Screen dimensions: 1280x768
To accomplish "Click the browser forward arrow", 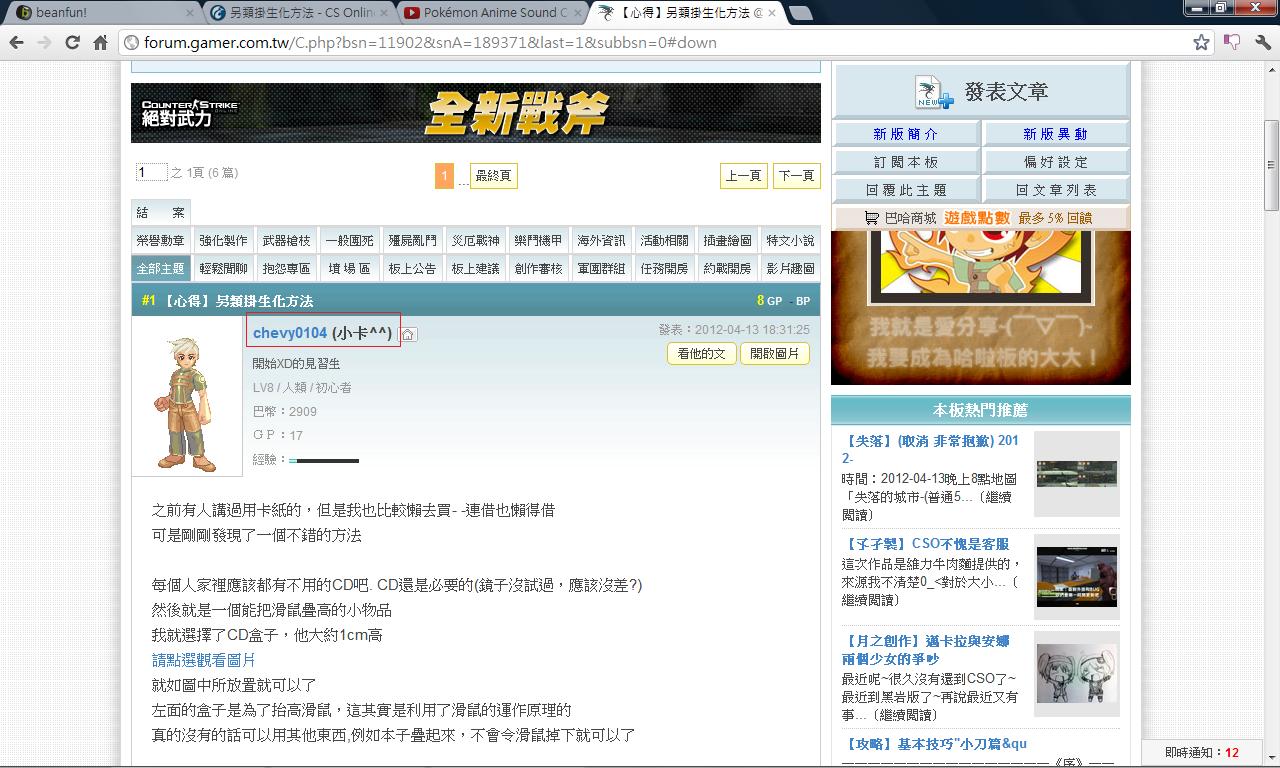I will (x=44, y=42).
